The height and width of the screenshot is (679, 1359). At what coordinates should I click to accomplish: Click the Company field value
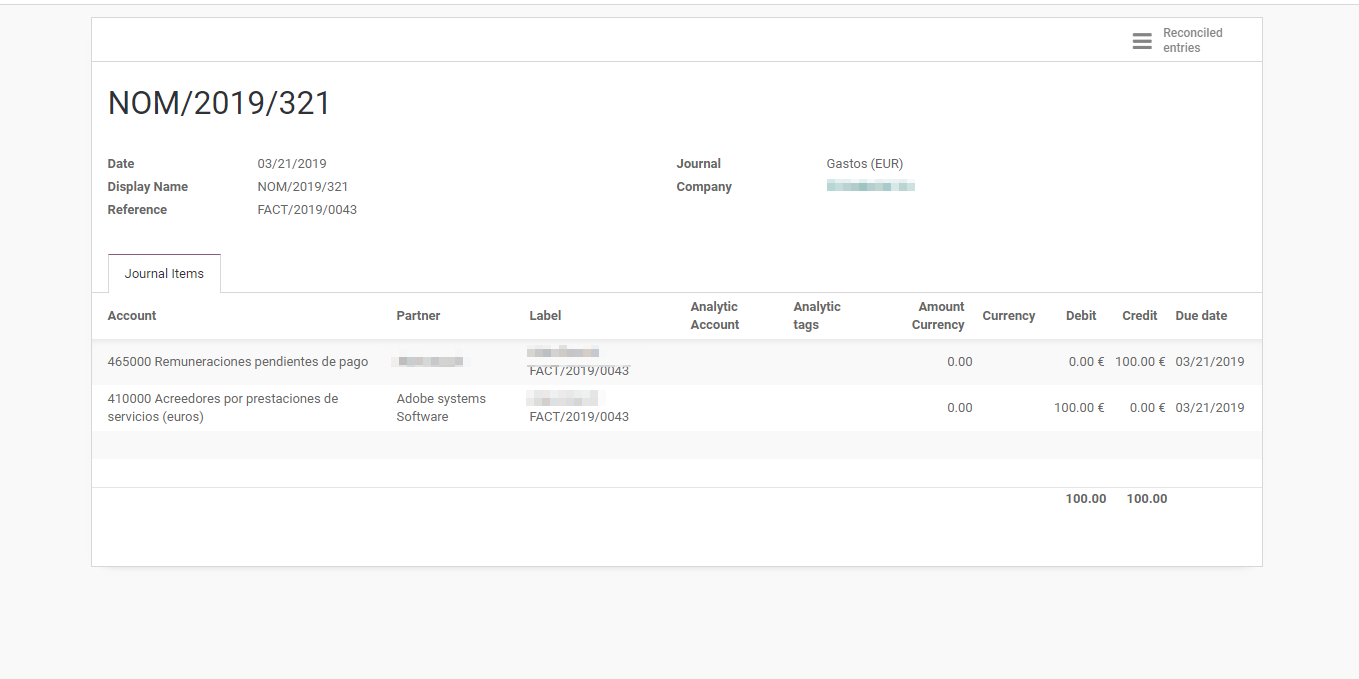[x=870, y=186]
